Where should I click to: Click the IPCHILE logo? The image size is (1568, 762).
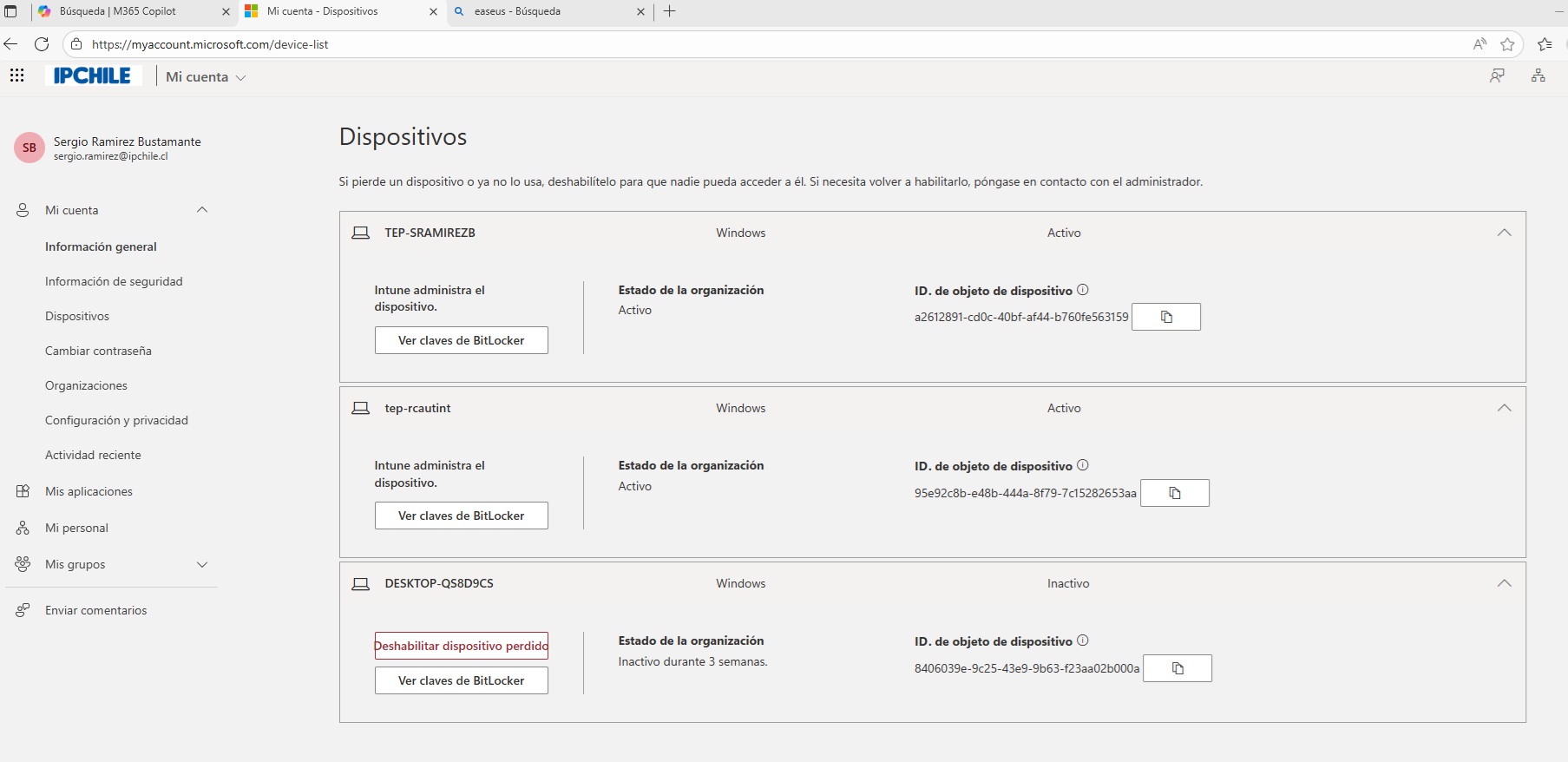[x=92, y=76]
